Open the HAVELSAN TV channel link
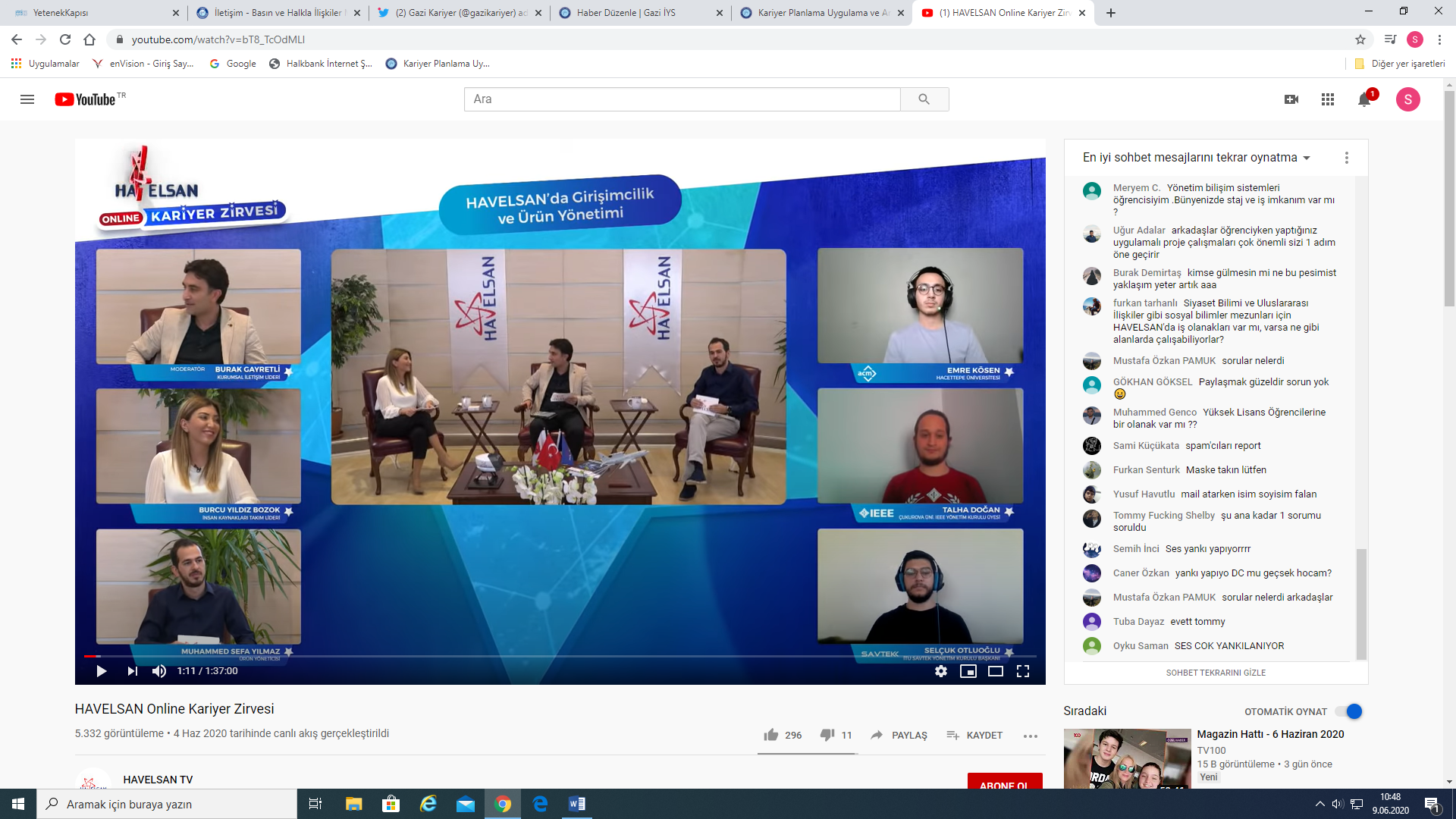This screenshot has width=1456, height=819. (158, 780)
